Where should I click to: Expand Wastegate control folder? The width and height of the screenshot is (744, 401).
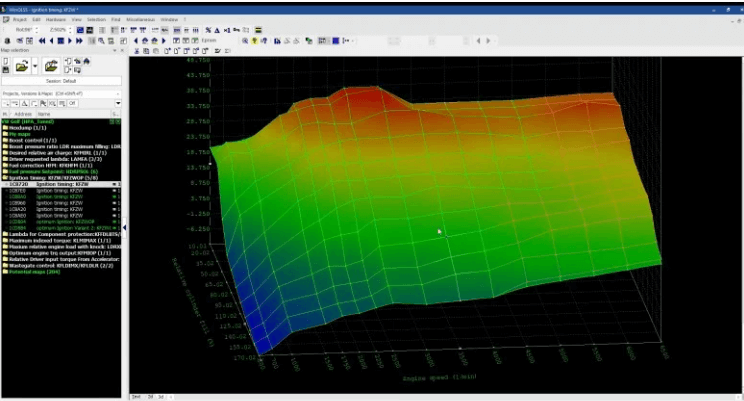coord(58,265)
